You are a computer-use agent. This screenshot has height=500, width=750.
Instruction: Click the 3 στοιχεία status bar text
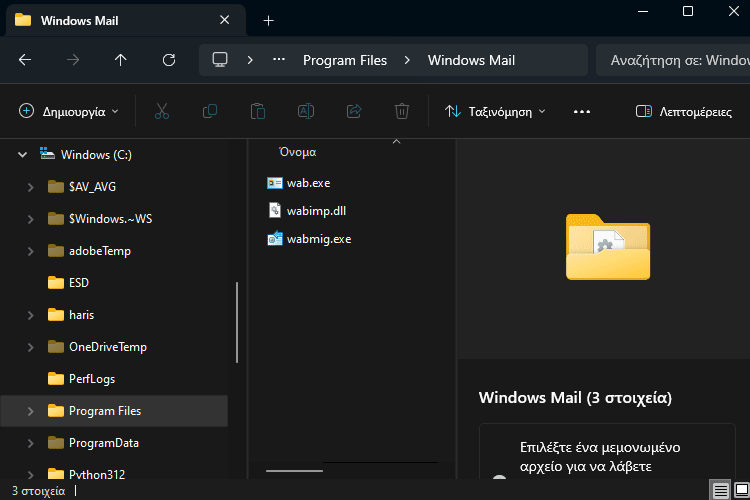[x=38, y=491]
